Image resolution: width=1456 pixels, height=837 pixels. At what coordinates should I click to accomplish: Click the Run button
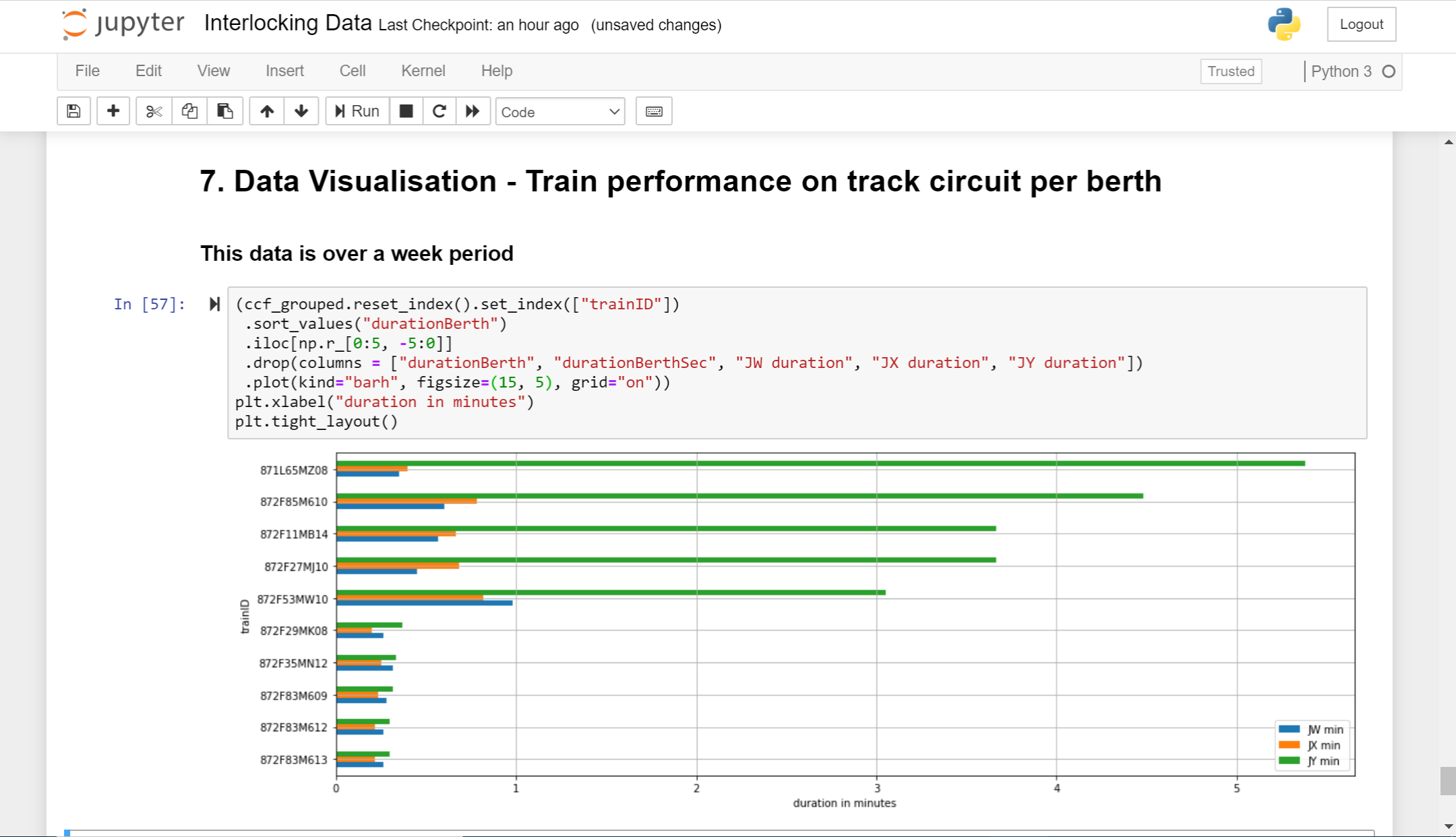[357, 111]
